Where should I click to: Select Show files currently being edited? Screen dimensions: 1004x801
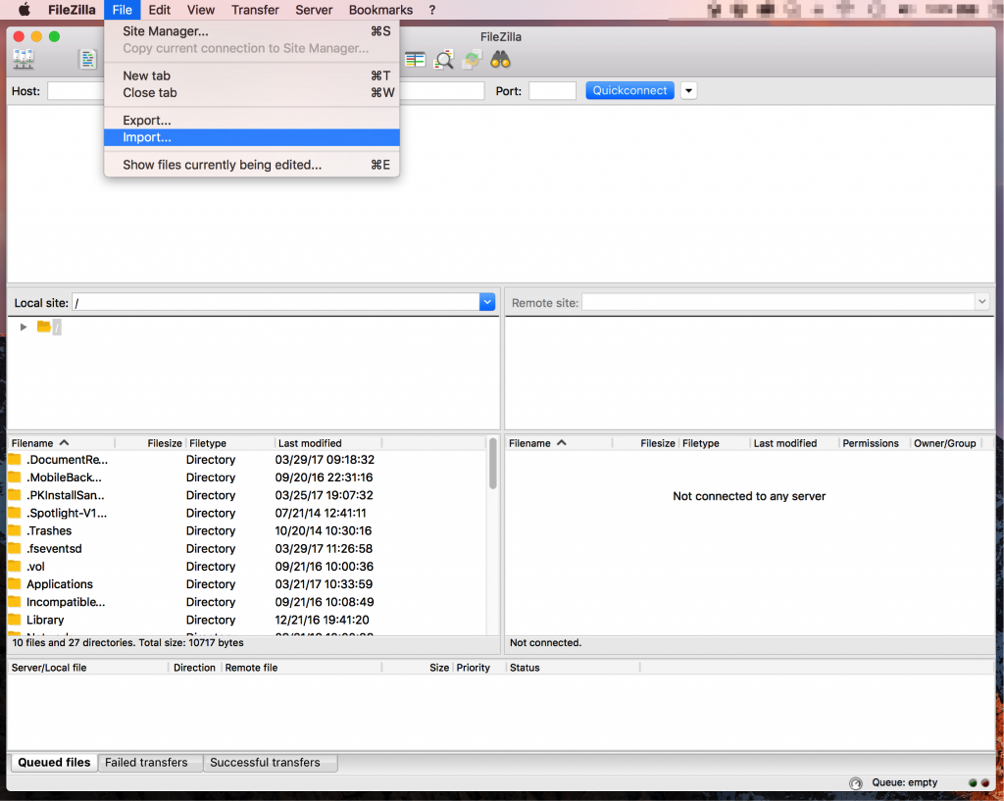pyautogui.click(x=252, y=165)
